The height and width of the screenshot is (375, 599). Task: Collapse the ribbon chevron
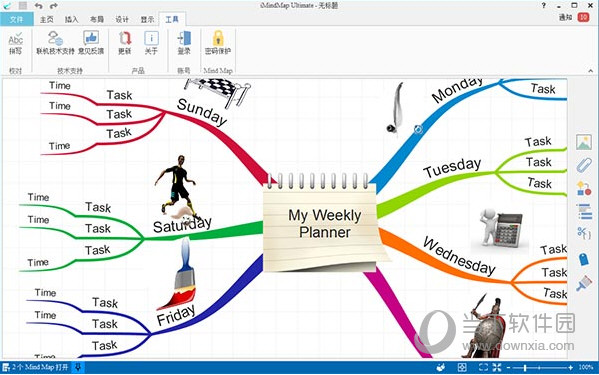(591, 71)
